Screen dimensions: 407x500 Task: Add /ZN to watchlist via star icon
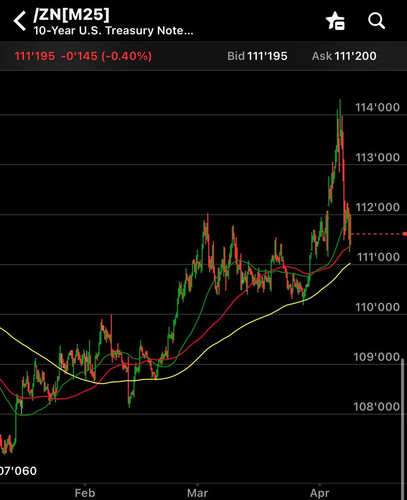tap(335, 21)
